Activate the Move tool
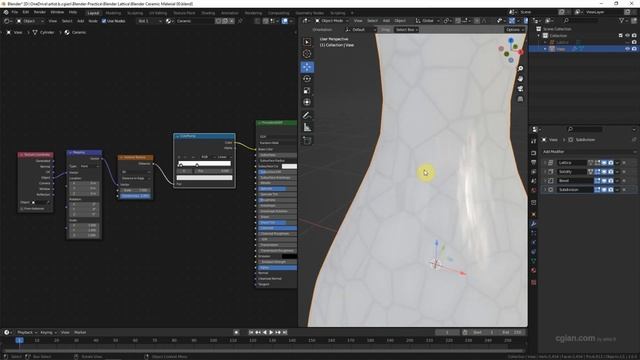640x360 pixels. click(307, 67)
